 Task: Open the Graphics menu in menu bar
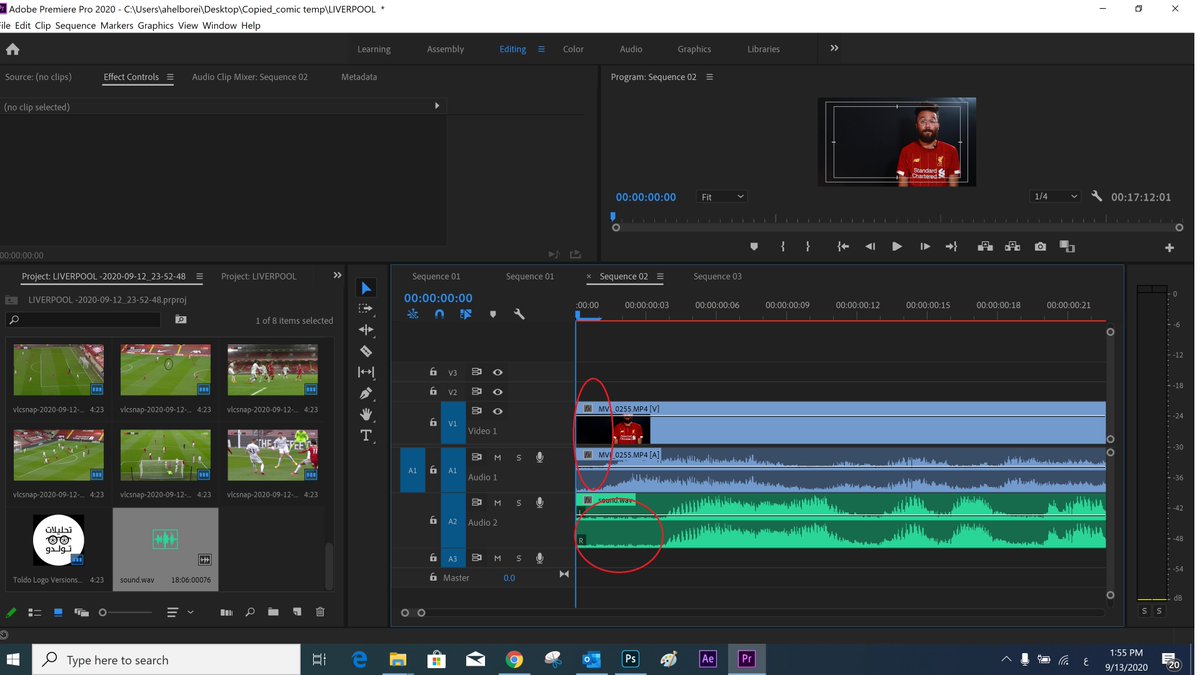(x=155, y=25)
